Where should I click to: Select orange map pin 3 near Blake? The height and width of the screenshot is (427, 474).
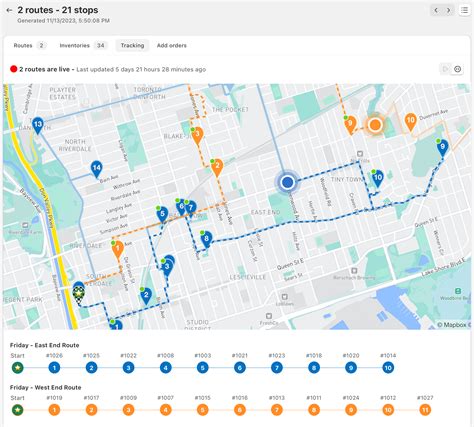197,136
